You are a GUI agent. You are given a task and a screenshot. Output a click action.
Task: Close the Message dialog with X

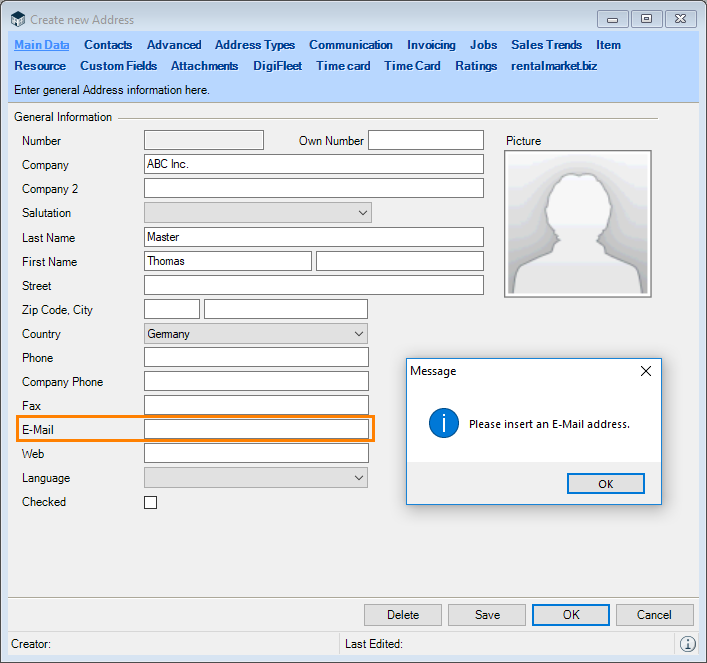point(645,371)
